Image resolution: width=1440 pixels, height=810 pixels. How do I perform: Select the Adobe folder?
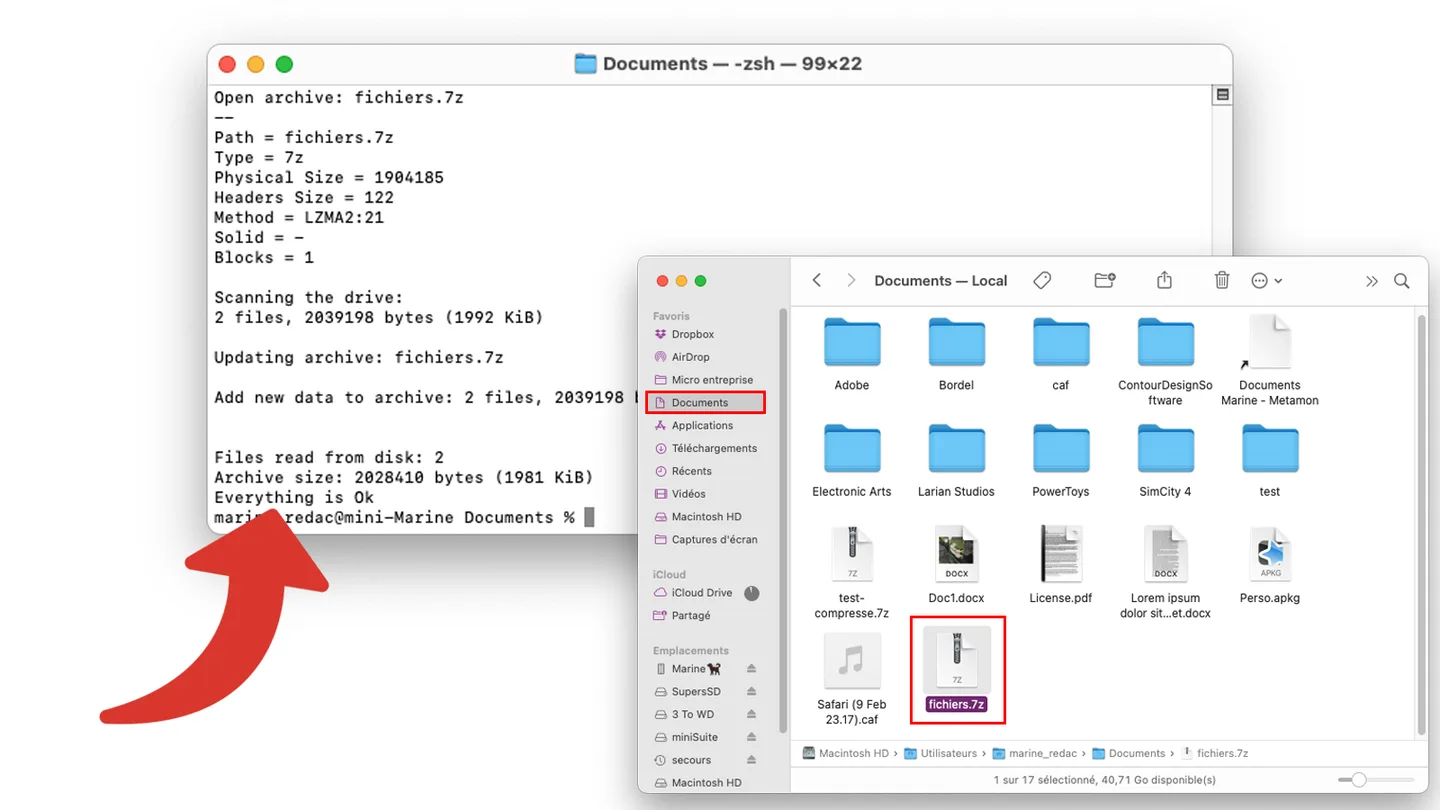coord(852,355)
